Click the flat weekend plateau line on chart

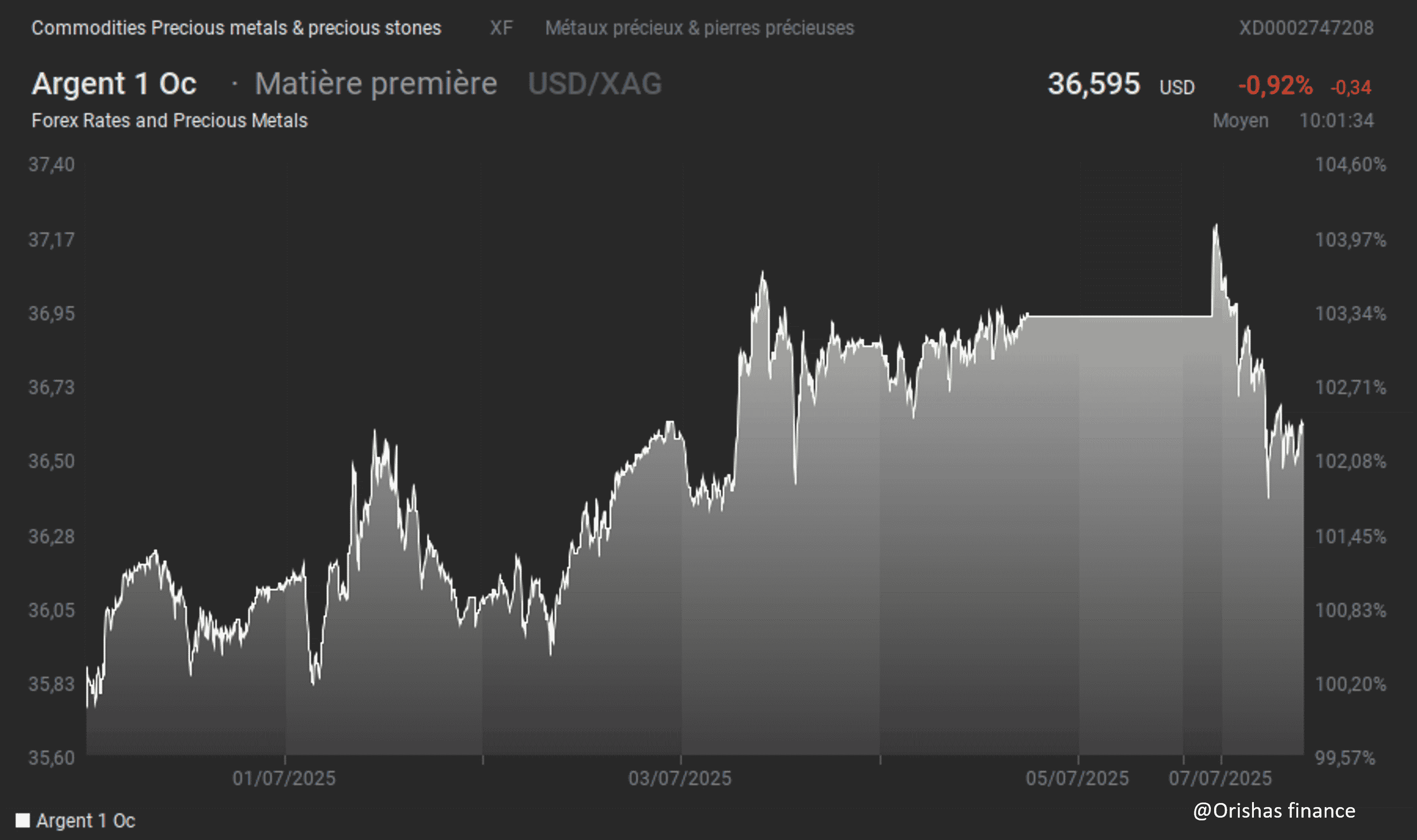[x=1120, y=316]
